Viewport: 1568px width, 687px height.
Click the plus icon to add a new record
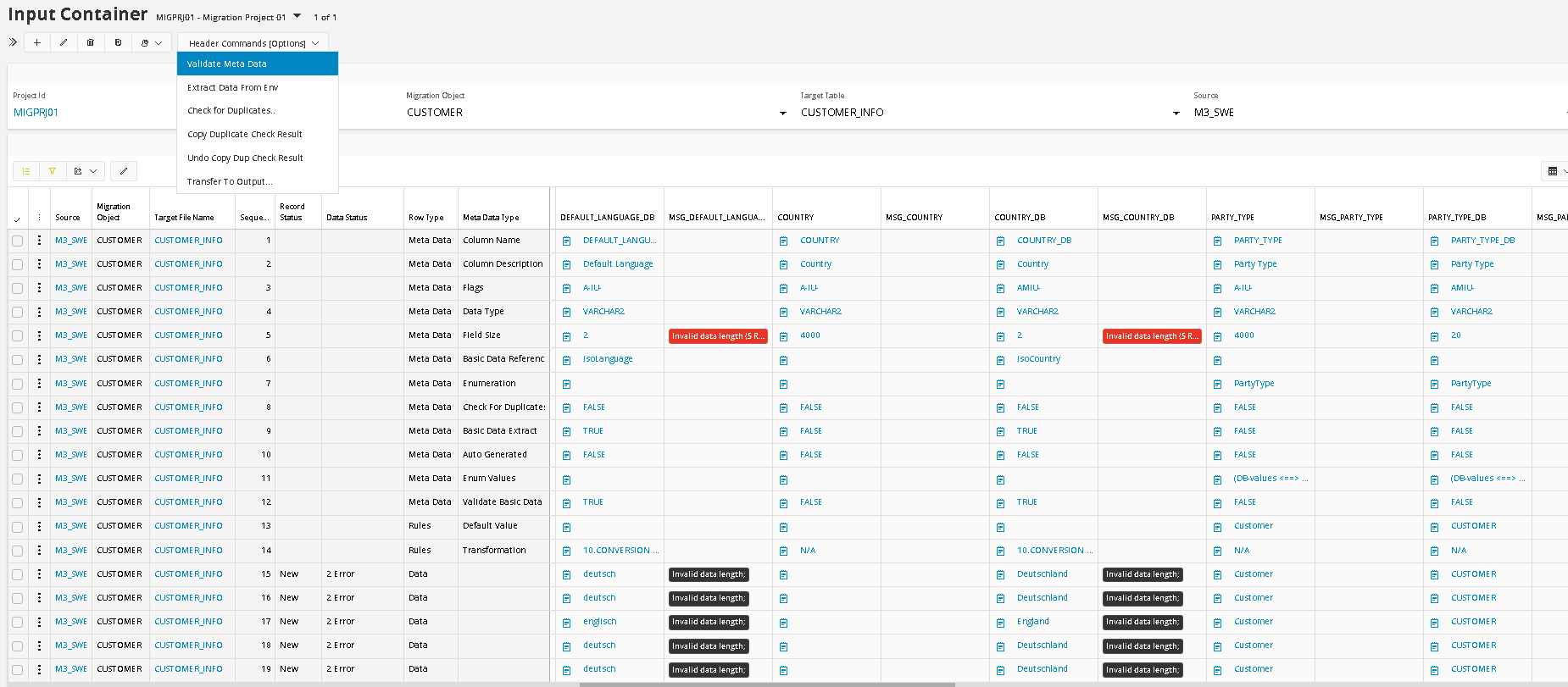(37, 42)
